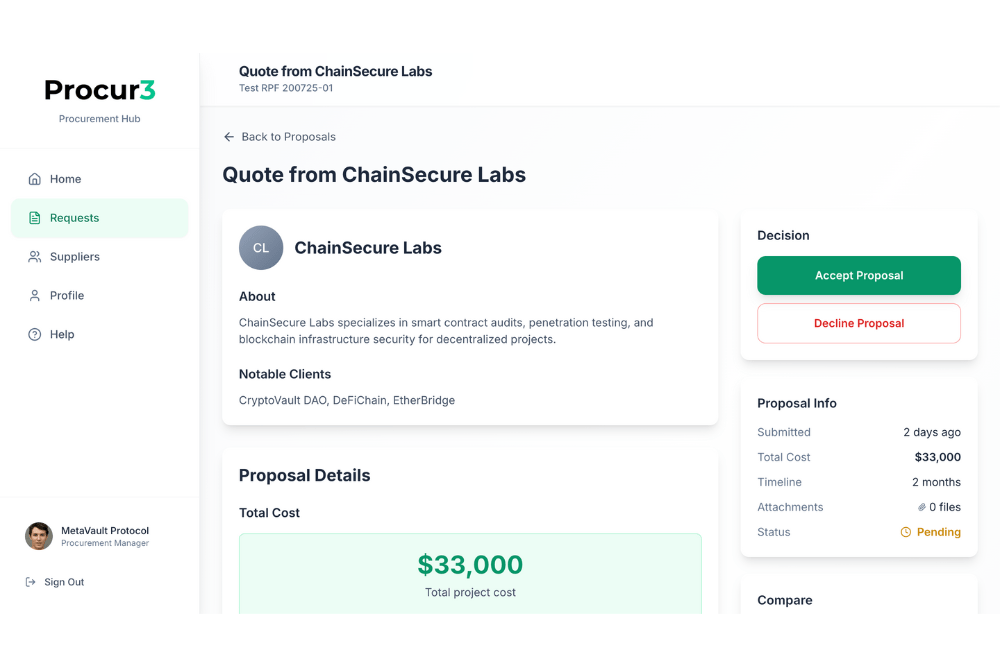Click the Pending clock status icon
The height and width of the screenshot is (667, 1000).
coord(906,532)
